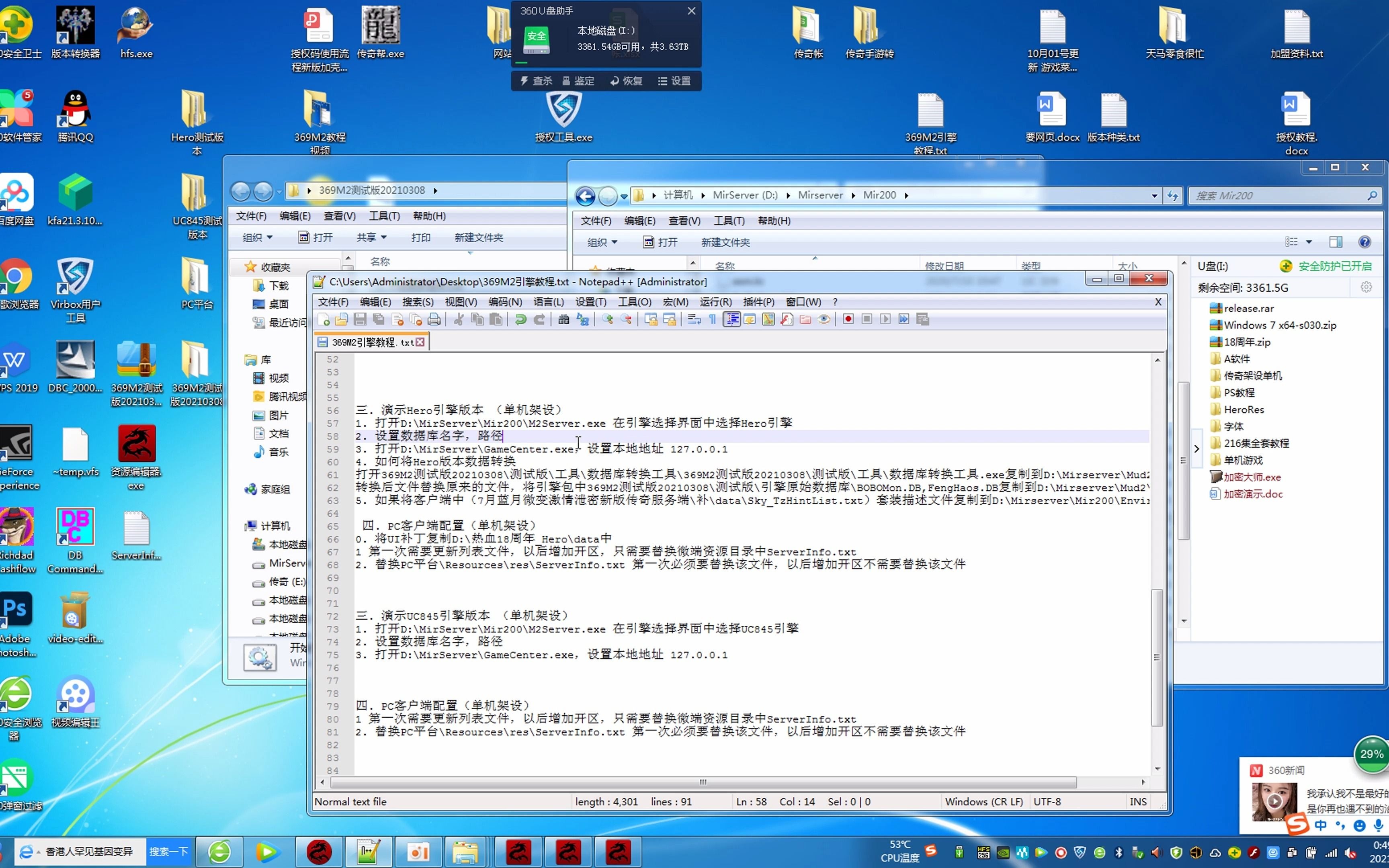
Task: Click the New file icon in Notepad++
Action: [x=324, y=319]
